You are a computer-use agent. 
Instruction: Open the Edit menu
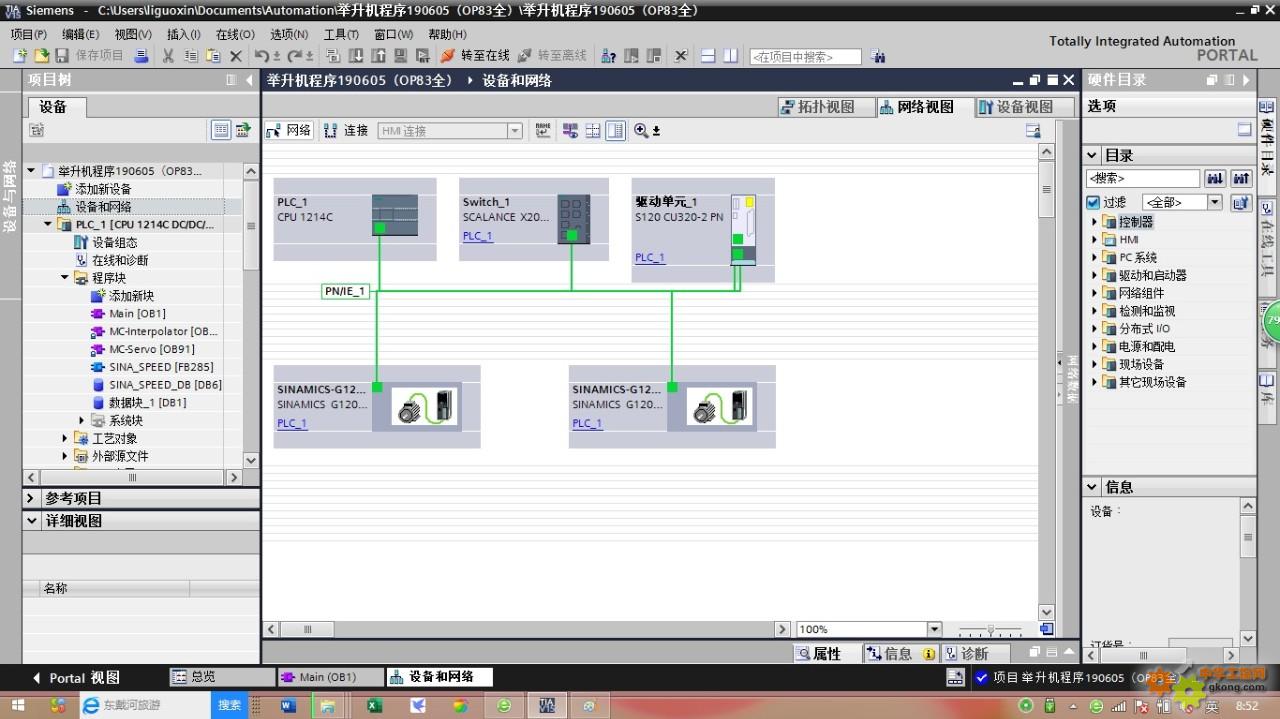click(80, 34)
